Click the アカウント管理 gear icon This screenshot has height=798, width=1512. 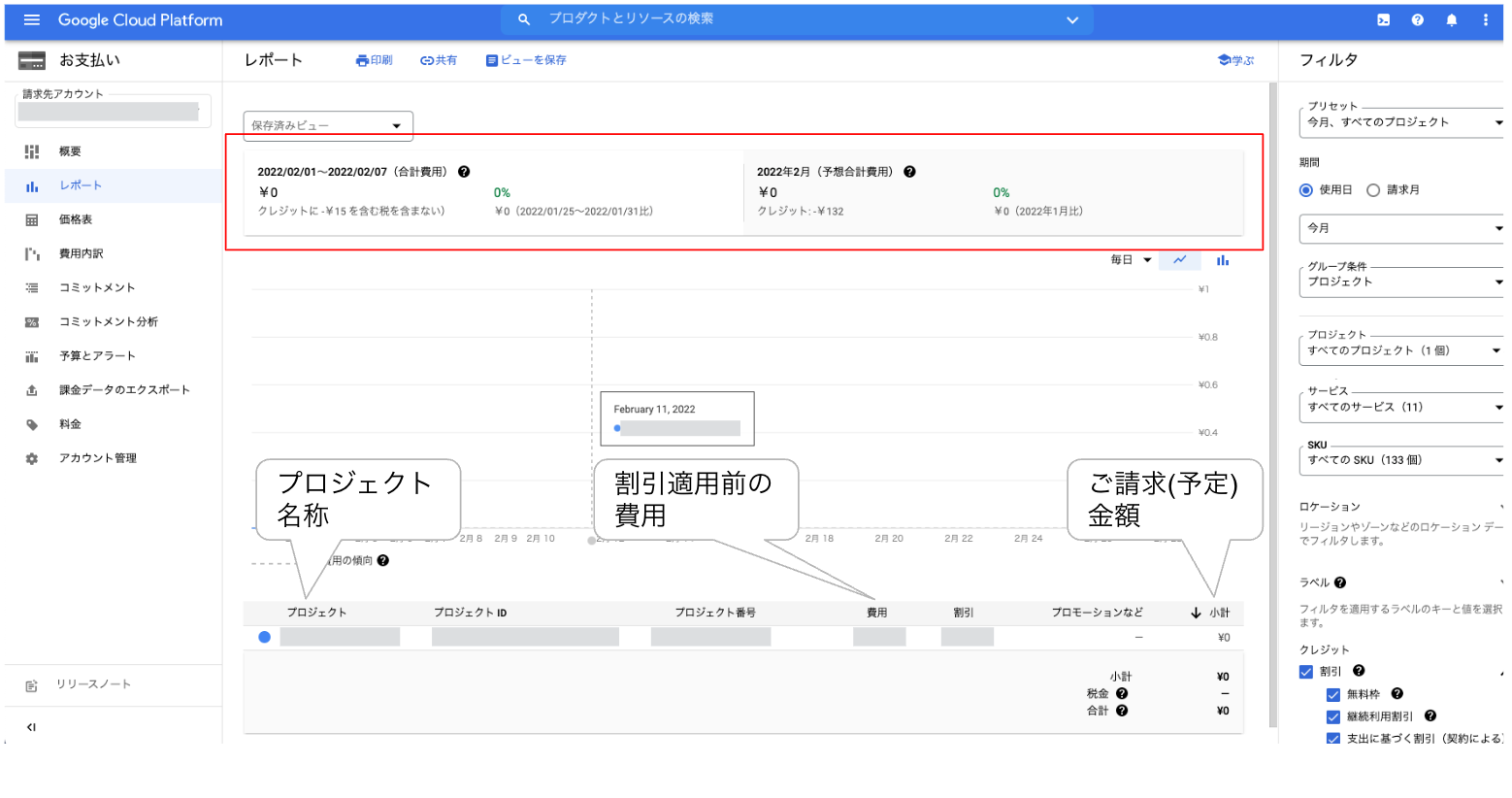tap(32, 458)
